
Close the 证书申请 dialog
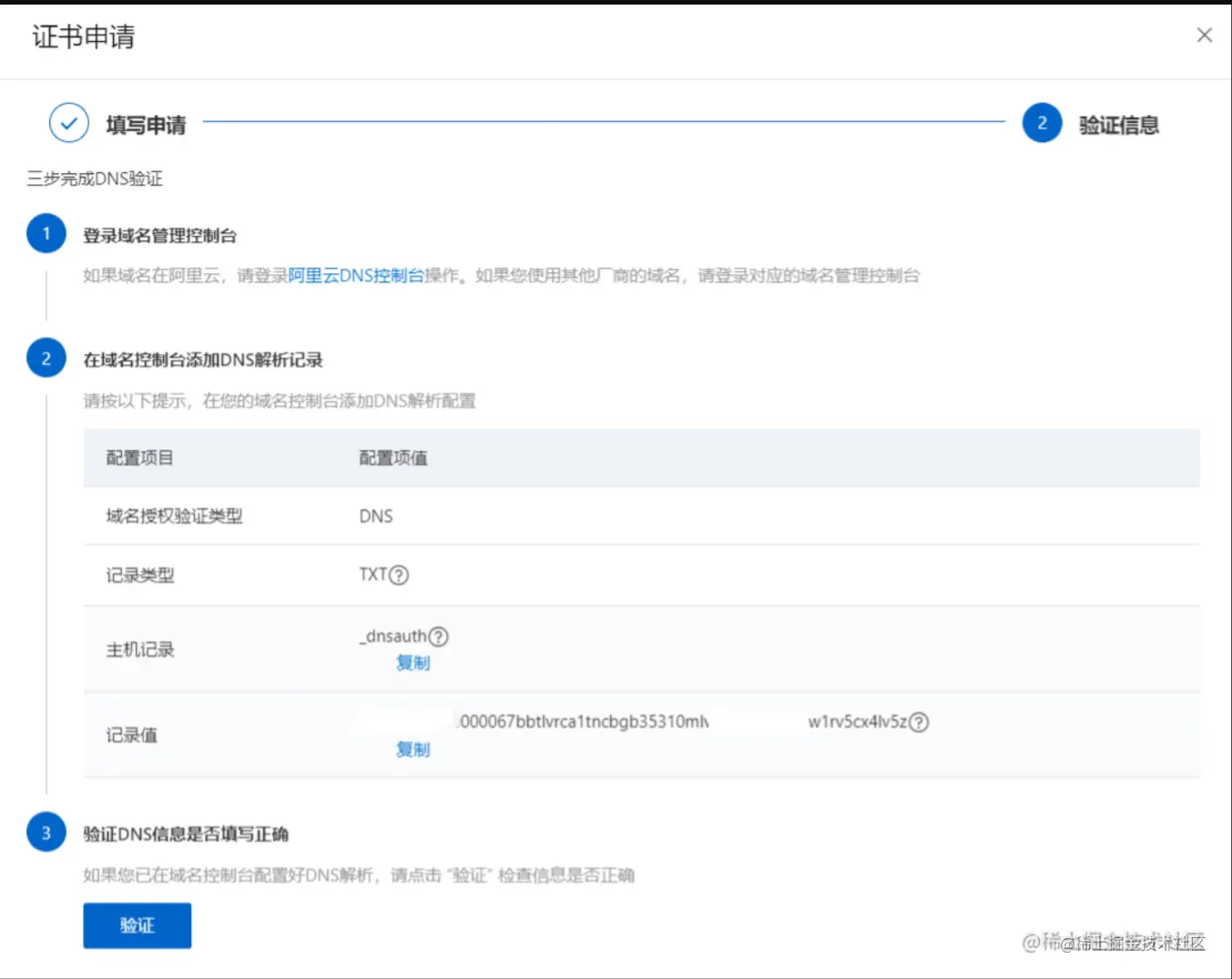[1204, 35]
